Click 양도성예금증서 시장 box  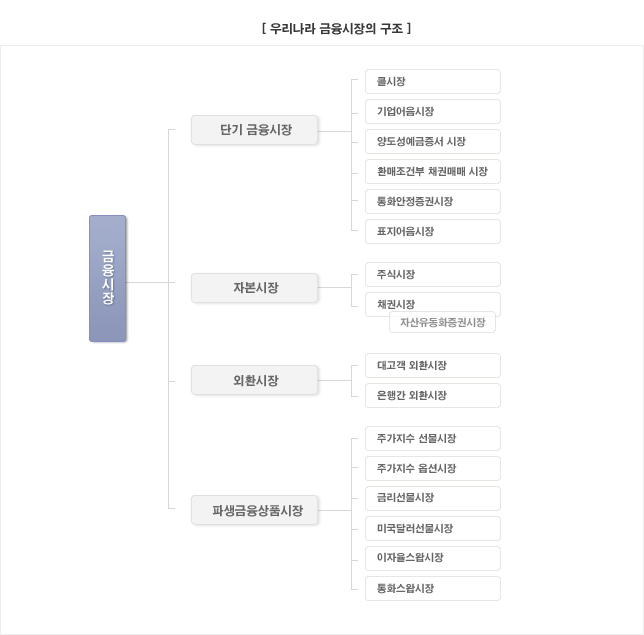[x=433, y=142]
